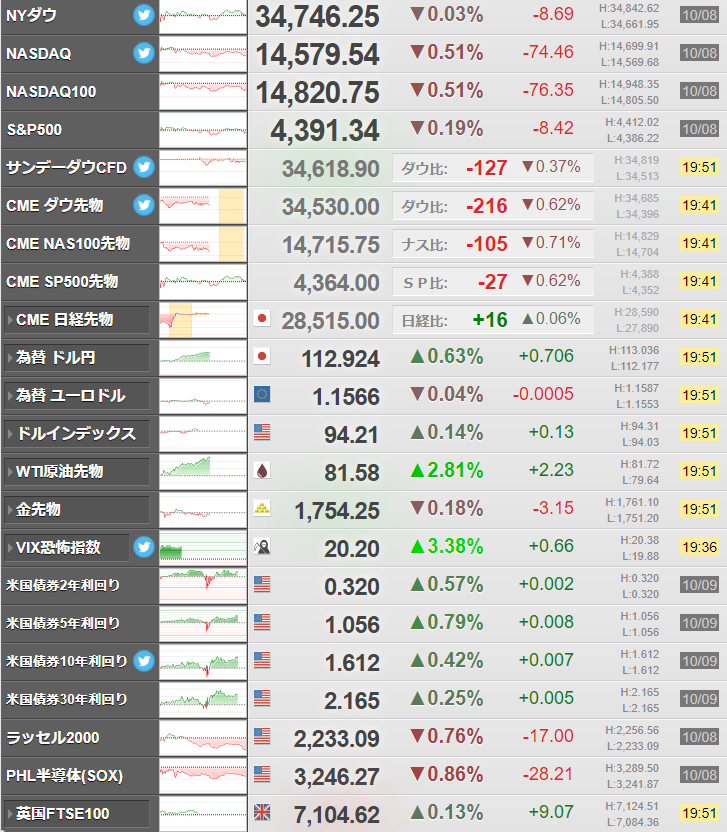The width and height of the screenshot is (727, 832).
Task: Expand the 為替 ユーロドル row
Action: (77, 396)
